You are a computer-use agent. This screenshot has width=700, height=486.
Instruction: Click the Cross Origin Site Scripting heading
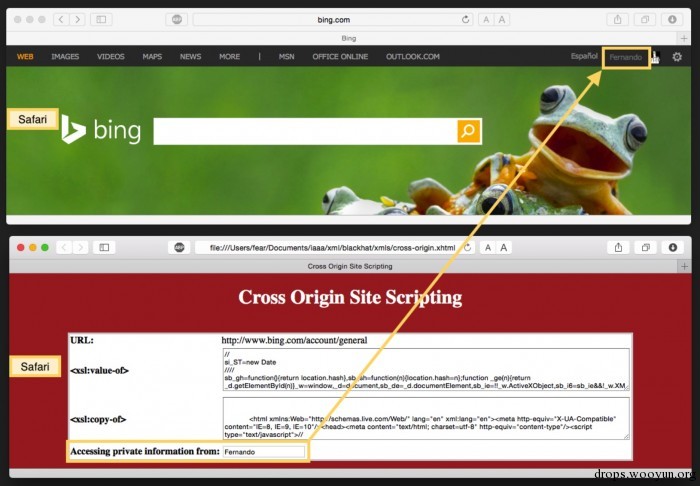pyautogui.click(x=350, y=297)
